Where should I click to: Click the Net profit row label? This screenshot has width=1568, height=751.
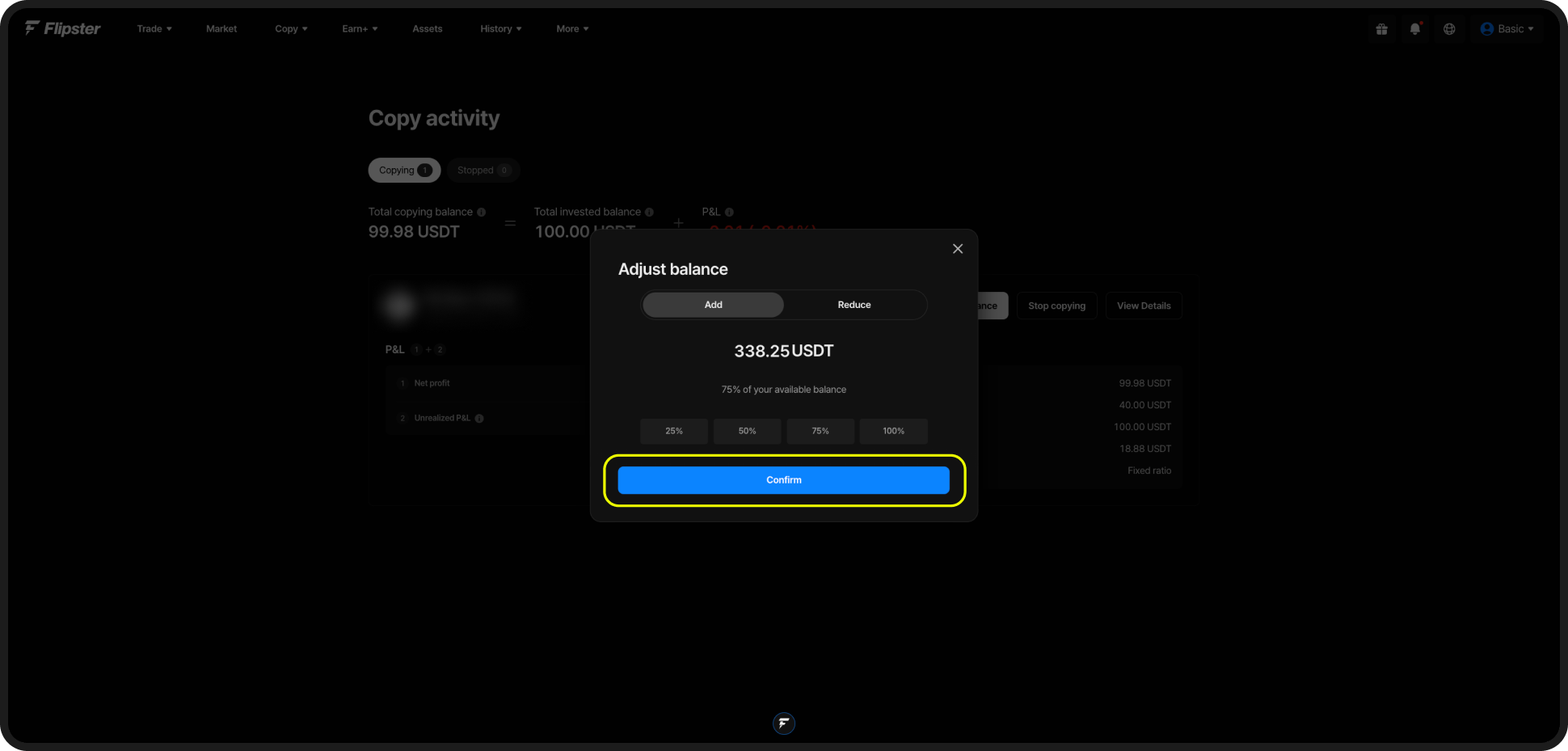[x=432, y=383]
